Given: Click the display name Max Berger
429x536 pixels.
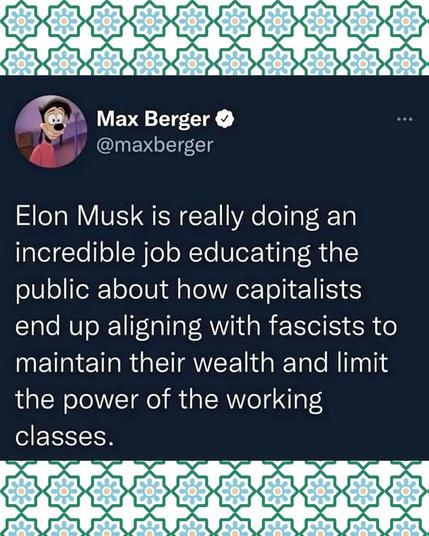Looking at the screenshot, I should 153,119.
